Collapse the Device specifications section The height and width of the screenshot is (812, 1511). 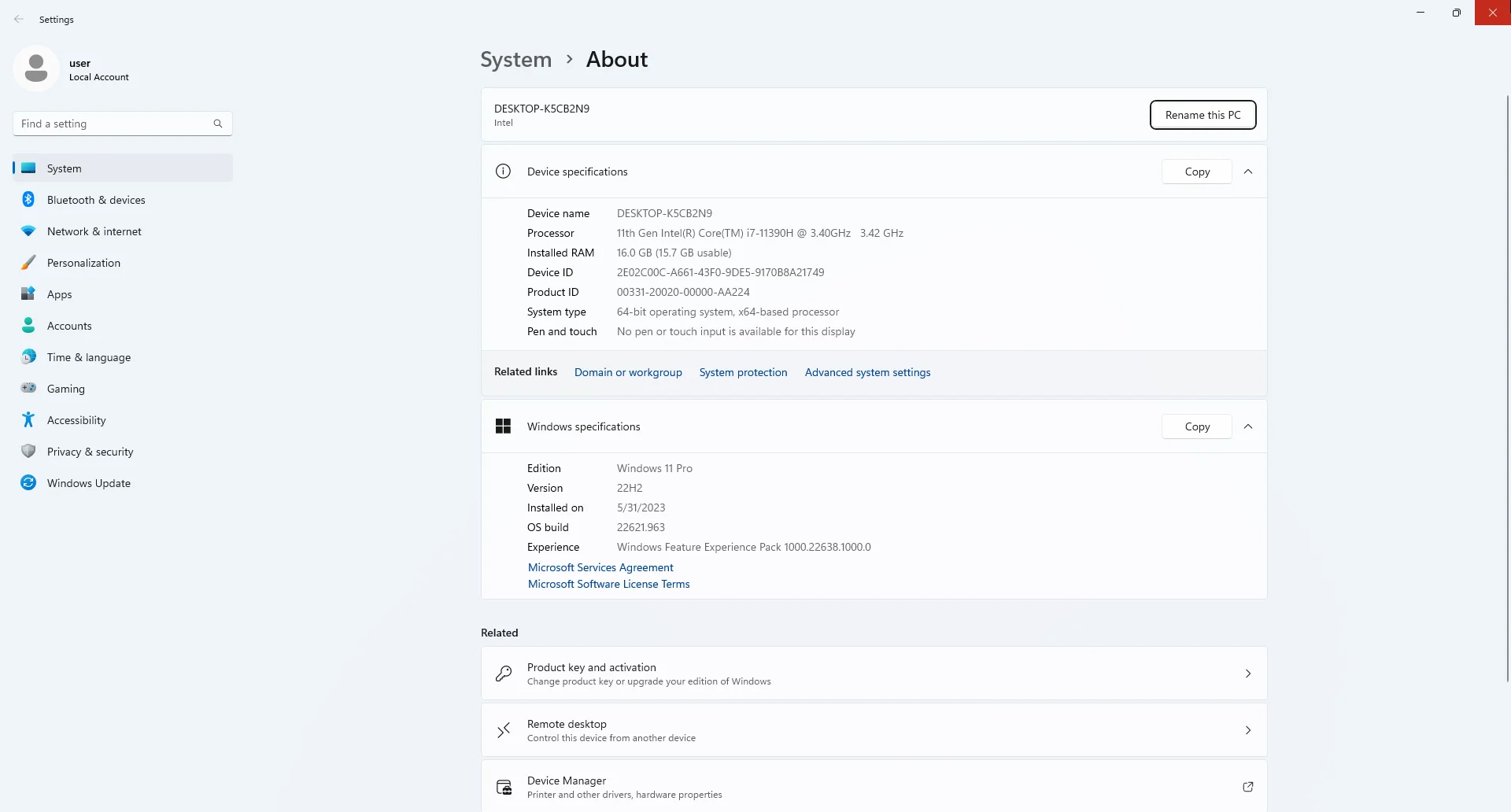pyautogui.click(x=1248, y=172)
